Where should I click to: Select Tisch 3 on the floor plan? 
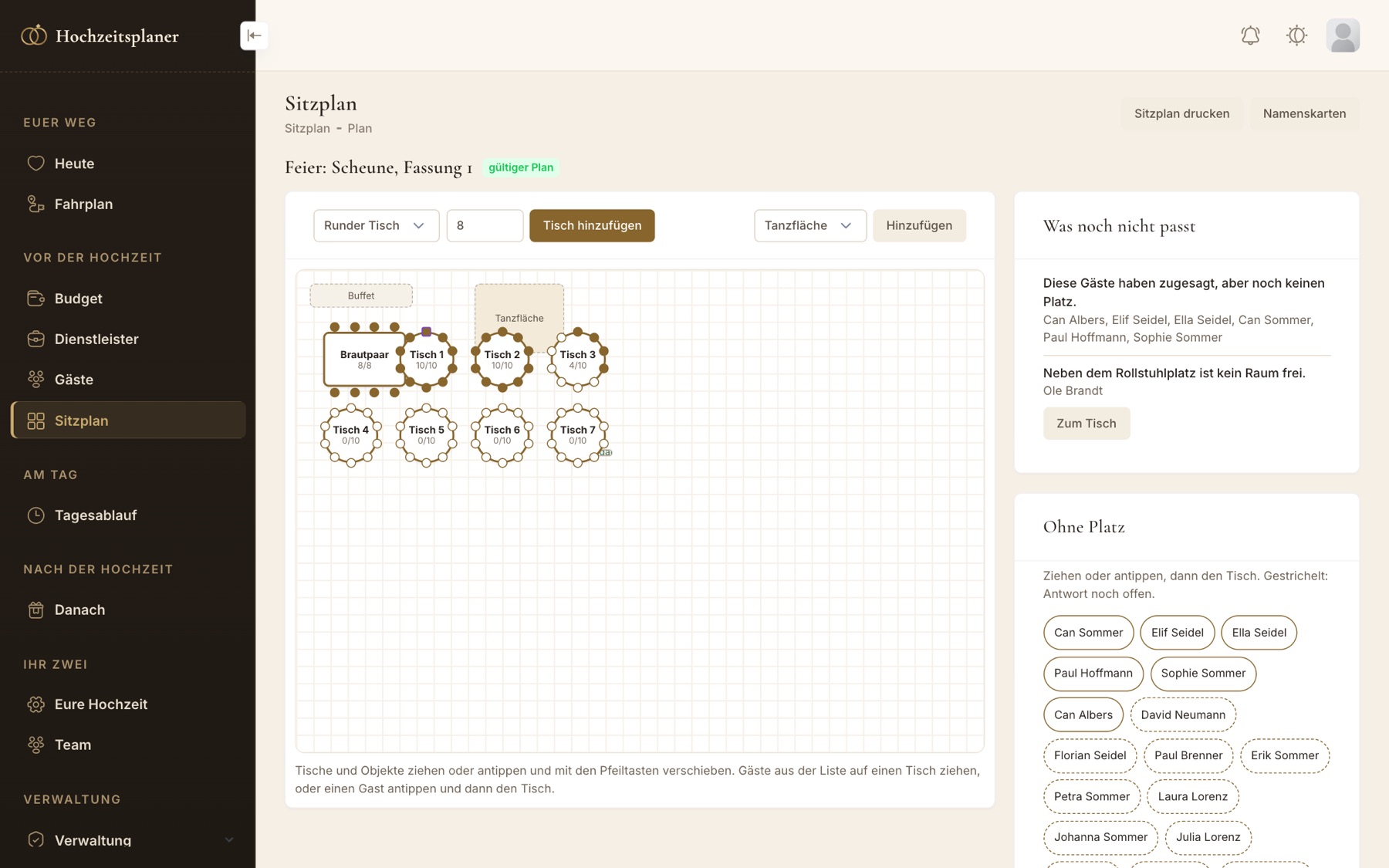[577, 360]
